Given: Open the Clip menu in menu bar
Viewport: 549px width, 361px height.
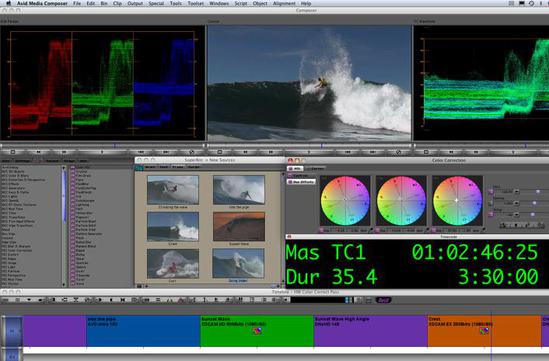Looking at the screenshot, I should (117, 3).
